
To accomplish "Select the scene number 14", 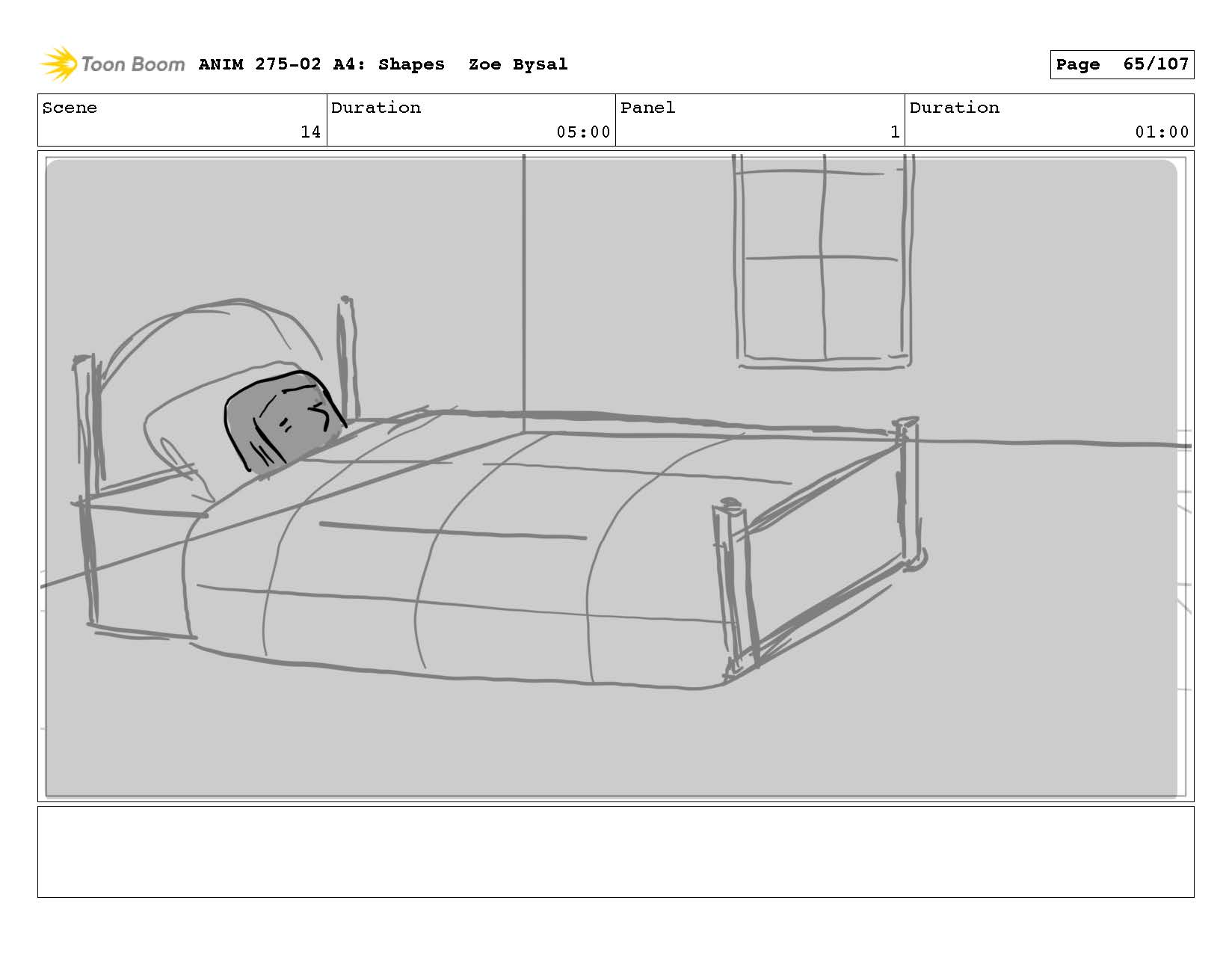I will tap(310, 132).
